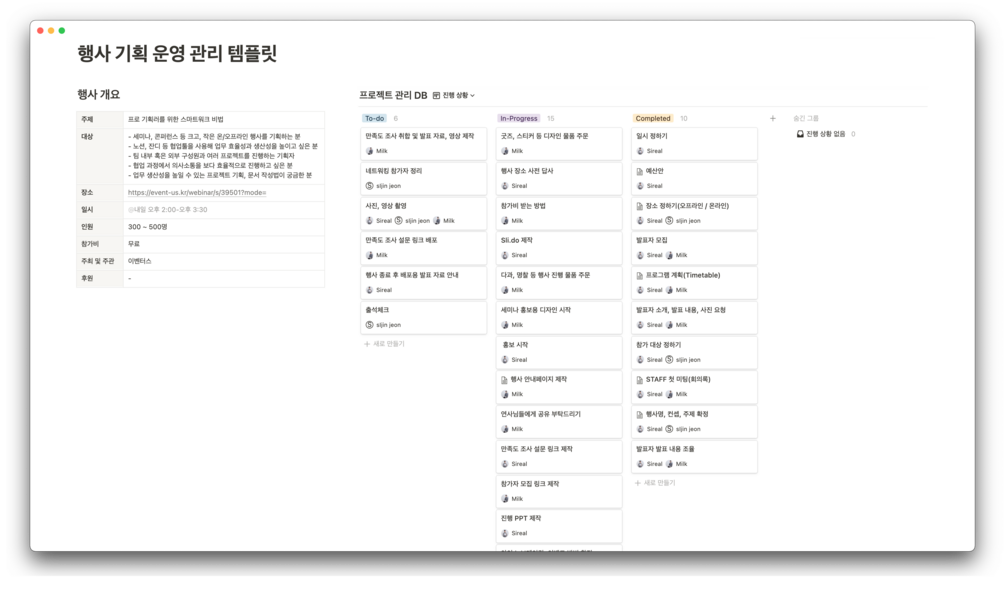Click the 내일 오후 2:00 date mention
The height and width of the screenshot is (591, 1005).
(167, 210)
